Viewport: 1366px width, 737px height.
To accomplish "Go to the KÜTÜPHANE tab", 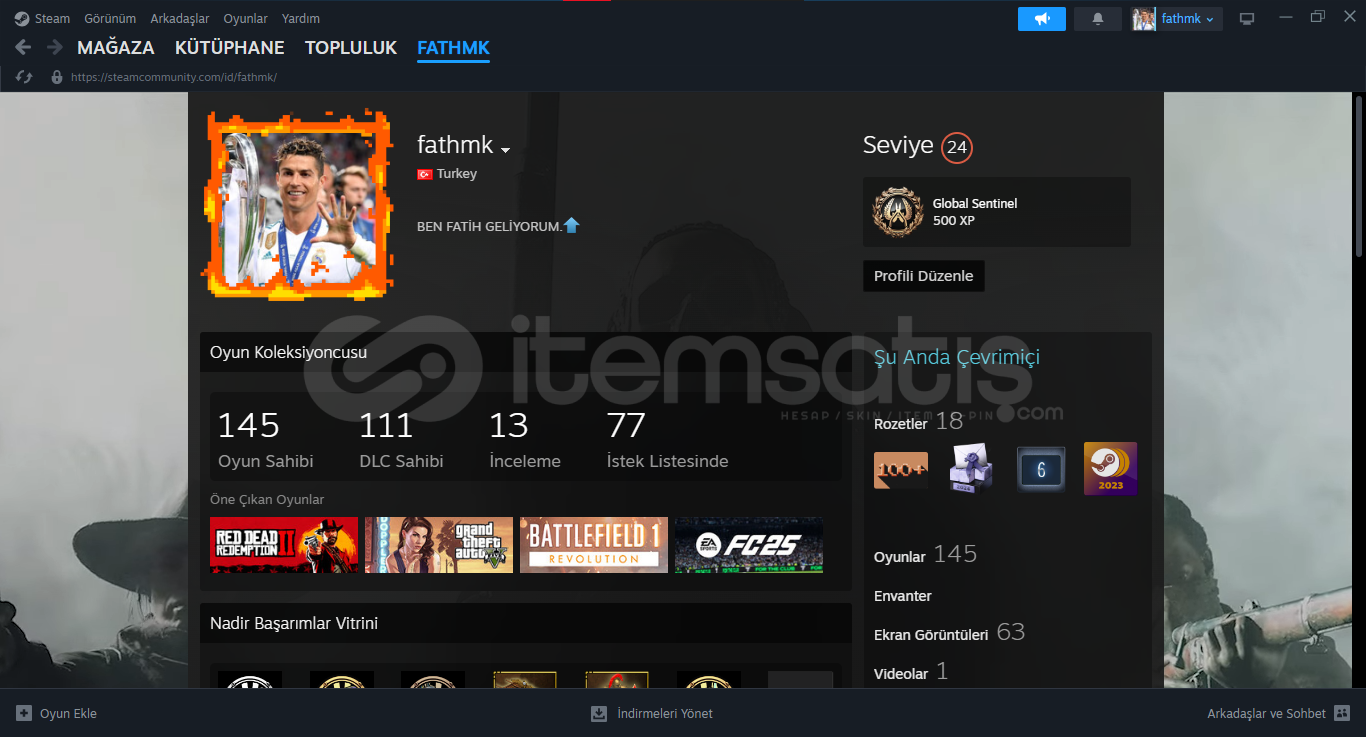I will coord(229,48).
